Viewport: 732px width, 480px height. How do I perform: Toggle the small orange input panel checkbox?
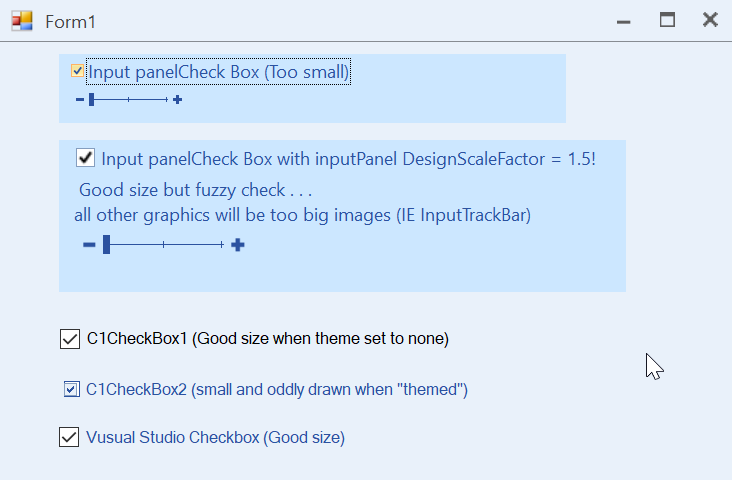[77, 71]
